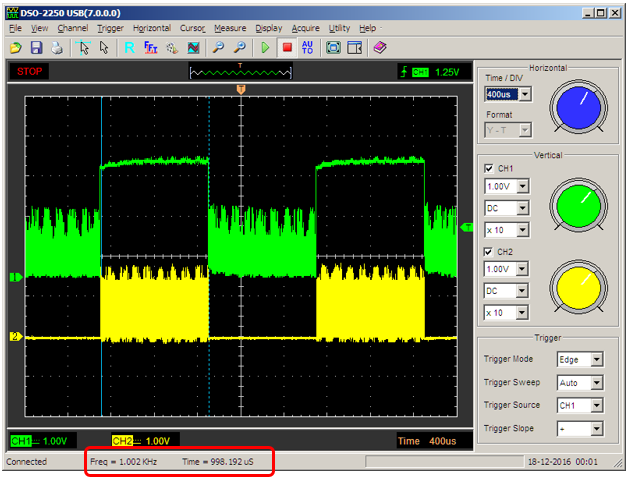Open the Channel menu

pos(73,28)
